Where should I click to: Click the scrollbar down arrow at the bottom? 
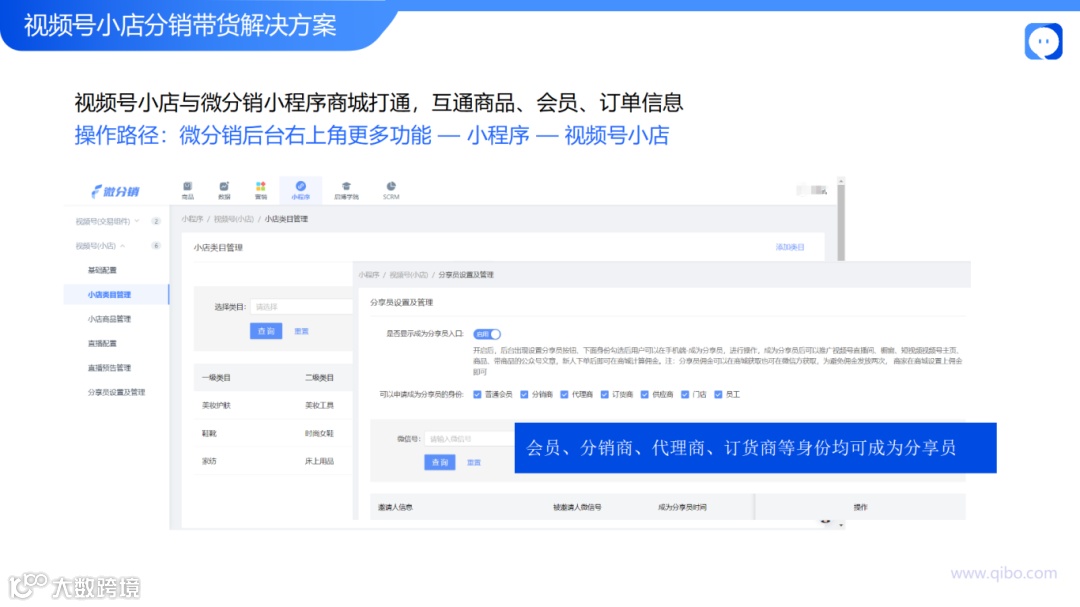(x=841, y=525)
